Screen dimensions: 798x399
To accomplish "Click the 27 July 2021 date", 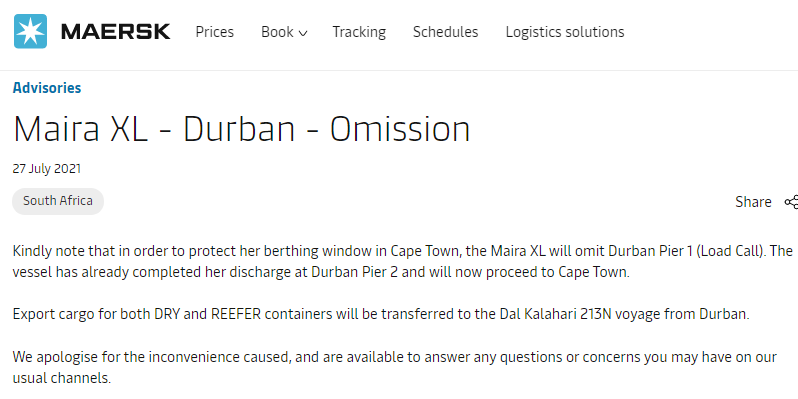I will click(47, 169).
